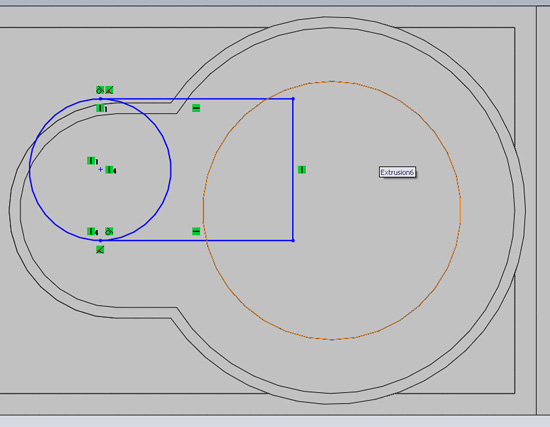
Task: Select the tangent relation icon near the bottom line
Action: coord(109,232)
